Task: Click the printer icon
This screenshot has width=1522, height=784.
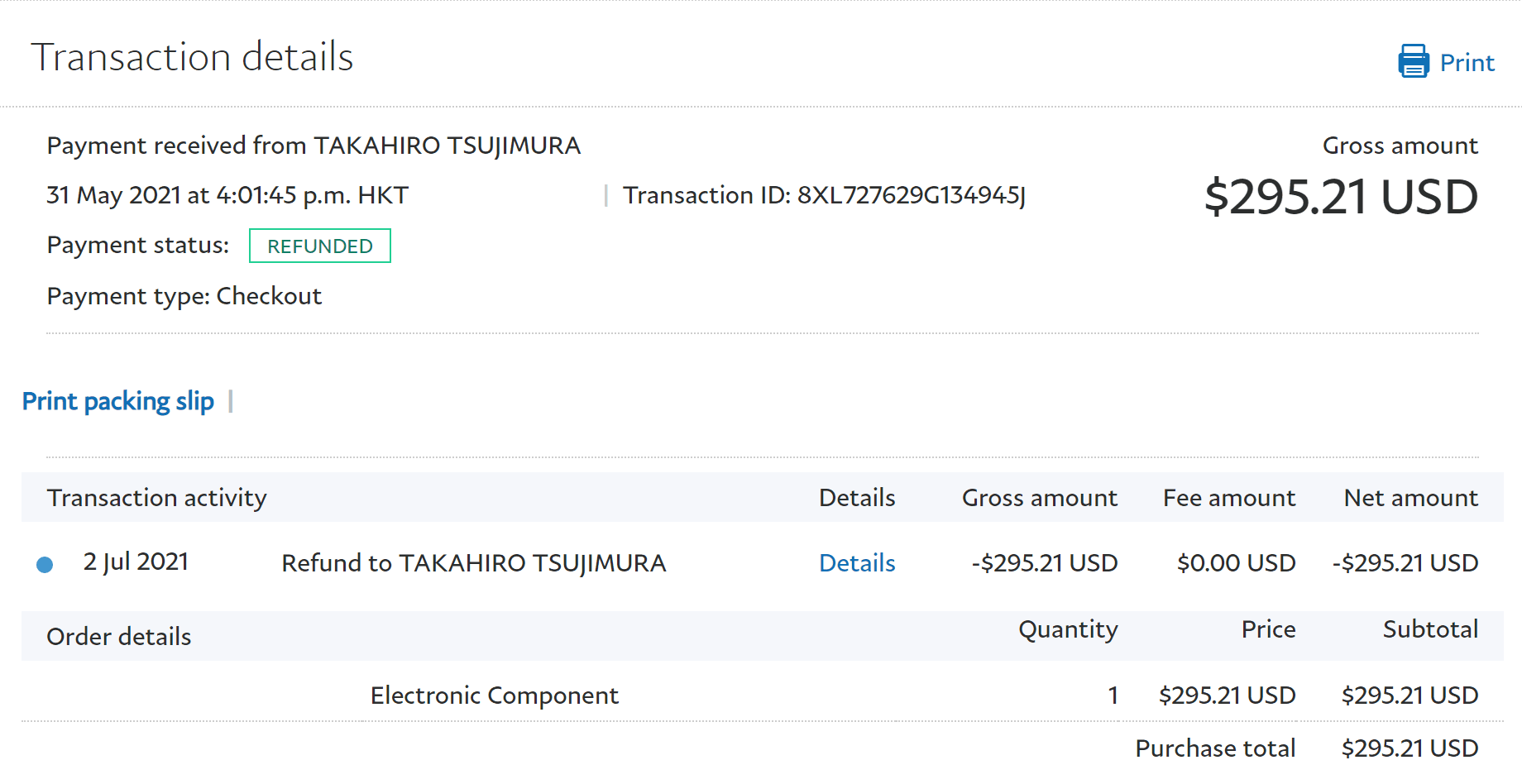Action: pos(1413,61)
